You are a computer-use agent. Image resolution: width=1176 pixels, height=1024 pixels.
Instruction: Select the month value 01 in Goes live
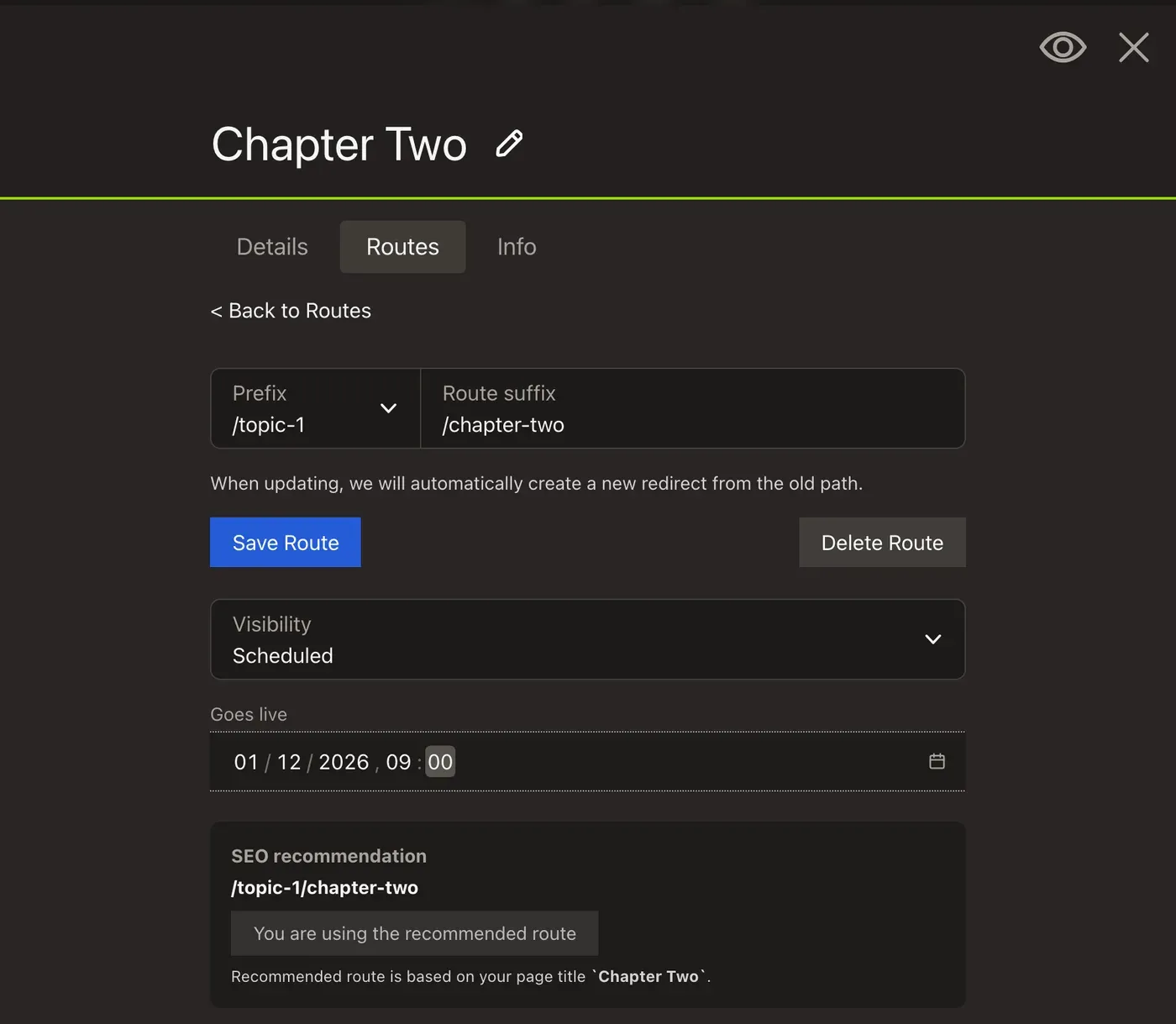pyautogui.click(x=246, y=762)
